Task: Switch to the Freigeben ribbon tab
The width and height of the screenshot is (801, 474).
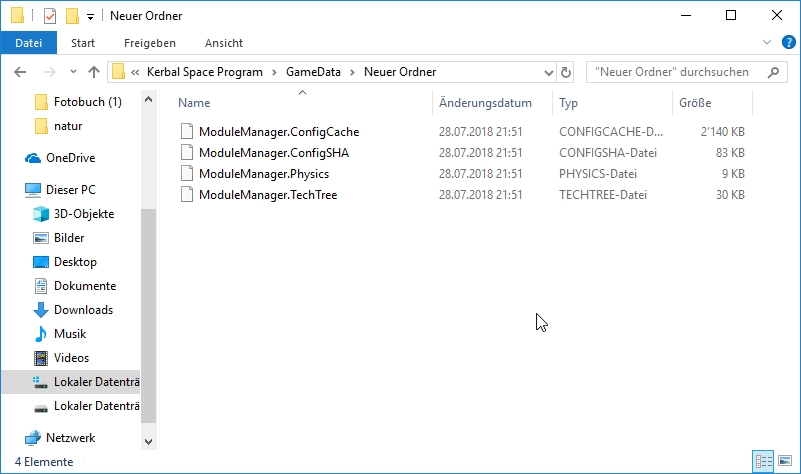Action: pyautogui.click(x=150, y=43)
